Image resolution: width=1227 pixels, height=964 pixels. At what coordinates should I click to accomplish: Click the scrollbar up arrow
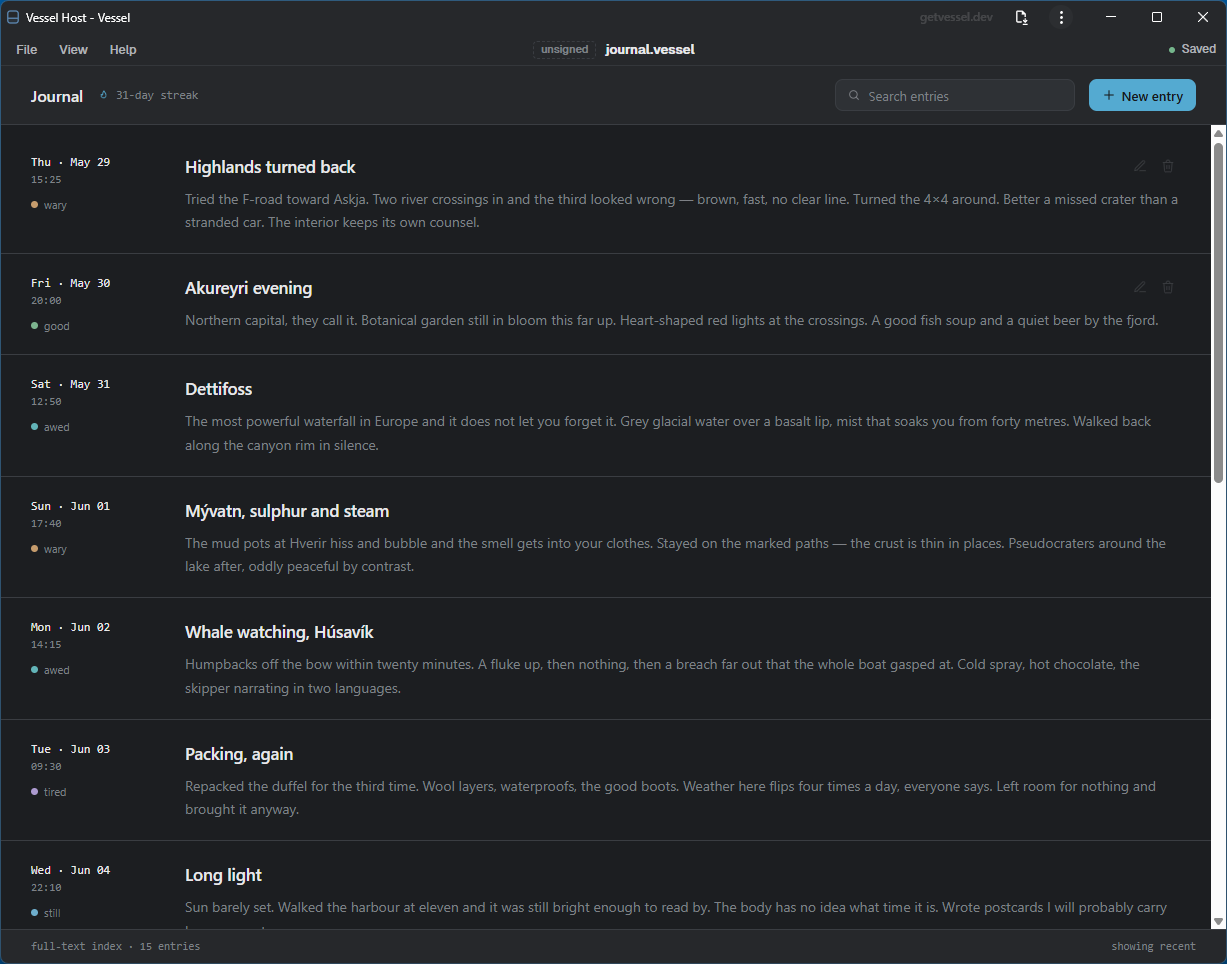pos(1218,133)
